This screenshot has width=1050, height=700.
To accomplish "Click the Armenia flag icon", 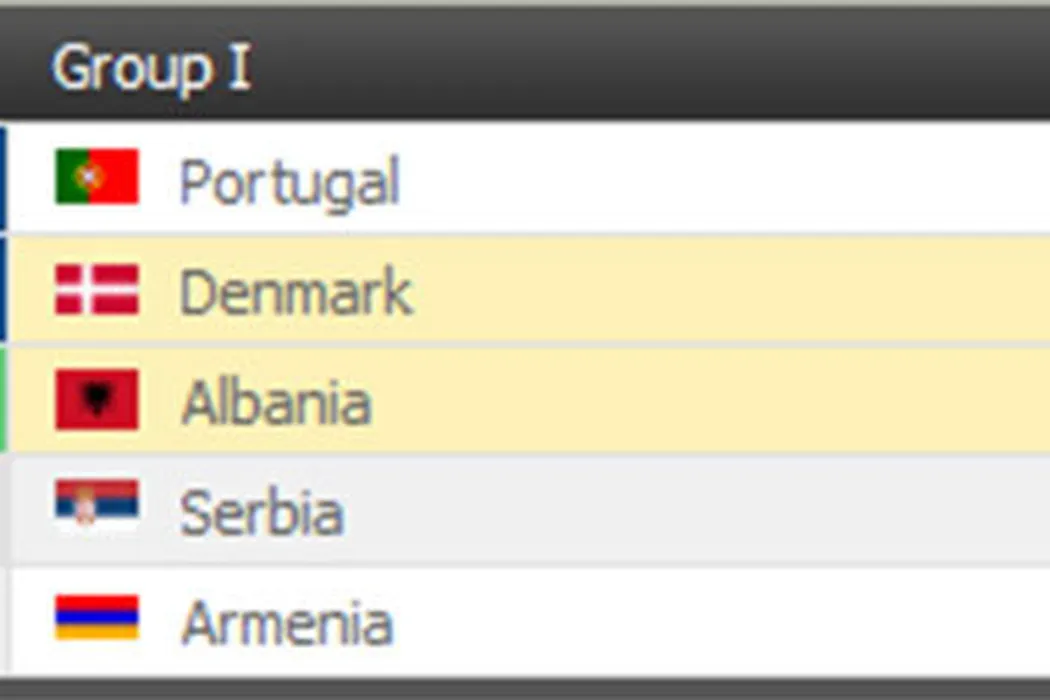I will pyautogui.click(x=97, y=617).
